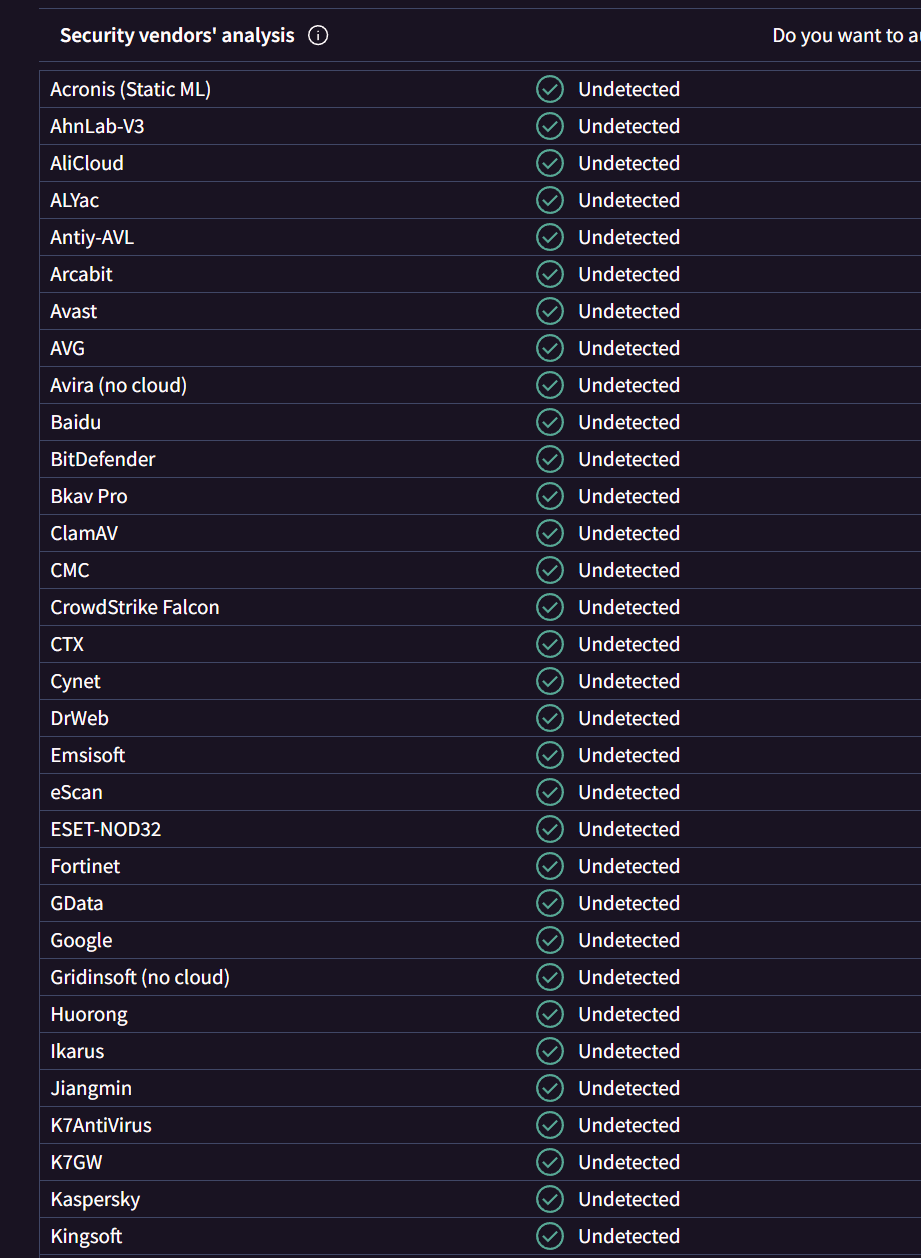Click the Undetected label for AliCloud
This screenshot has height=1258, width=921.
pos(629,163)
